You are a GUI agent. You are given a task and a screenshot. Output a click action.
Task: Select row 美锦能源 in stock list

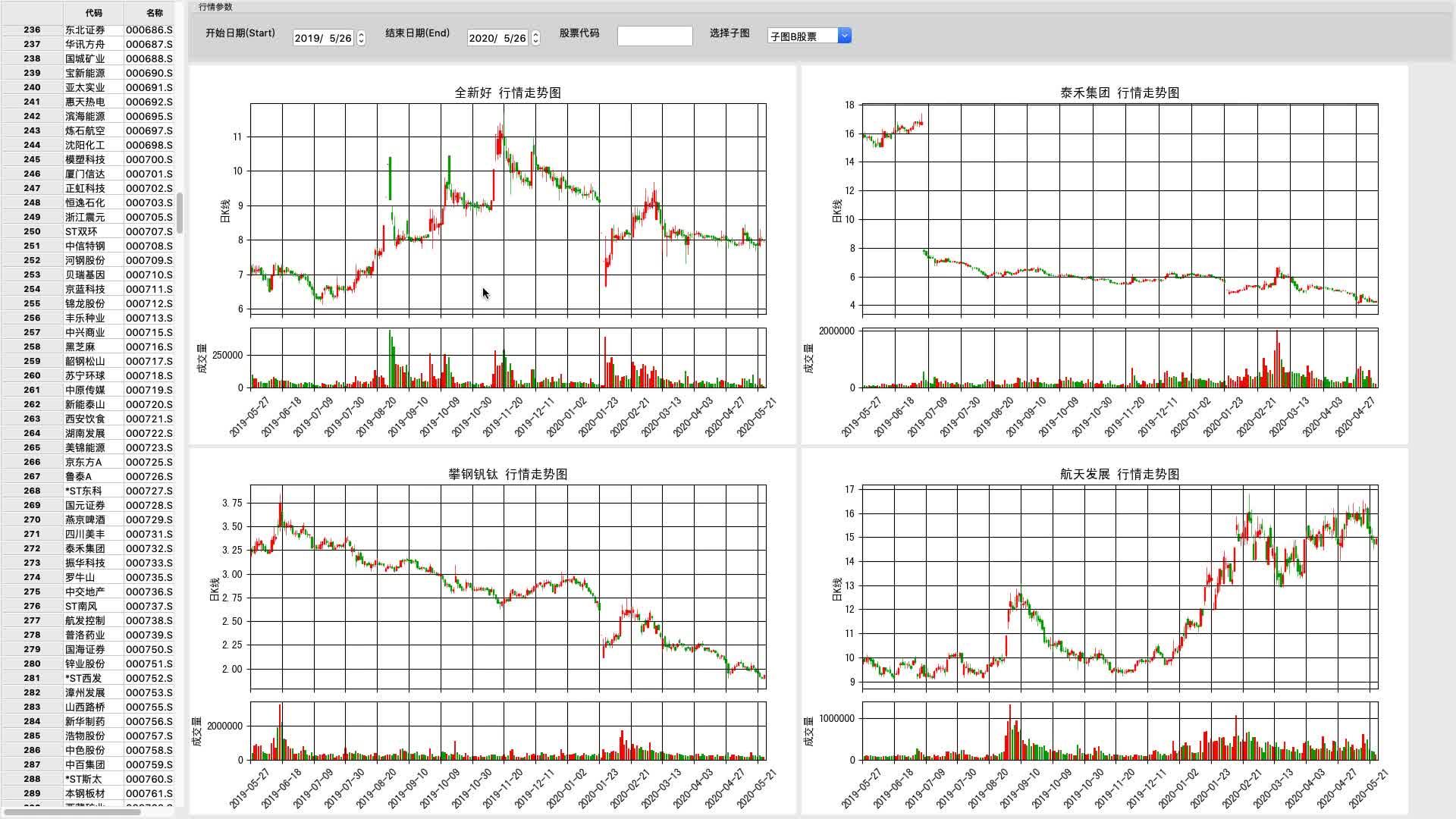(x=87, y=447)
